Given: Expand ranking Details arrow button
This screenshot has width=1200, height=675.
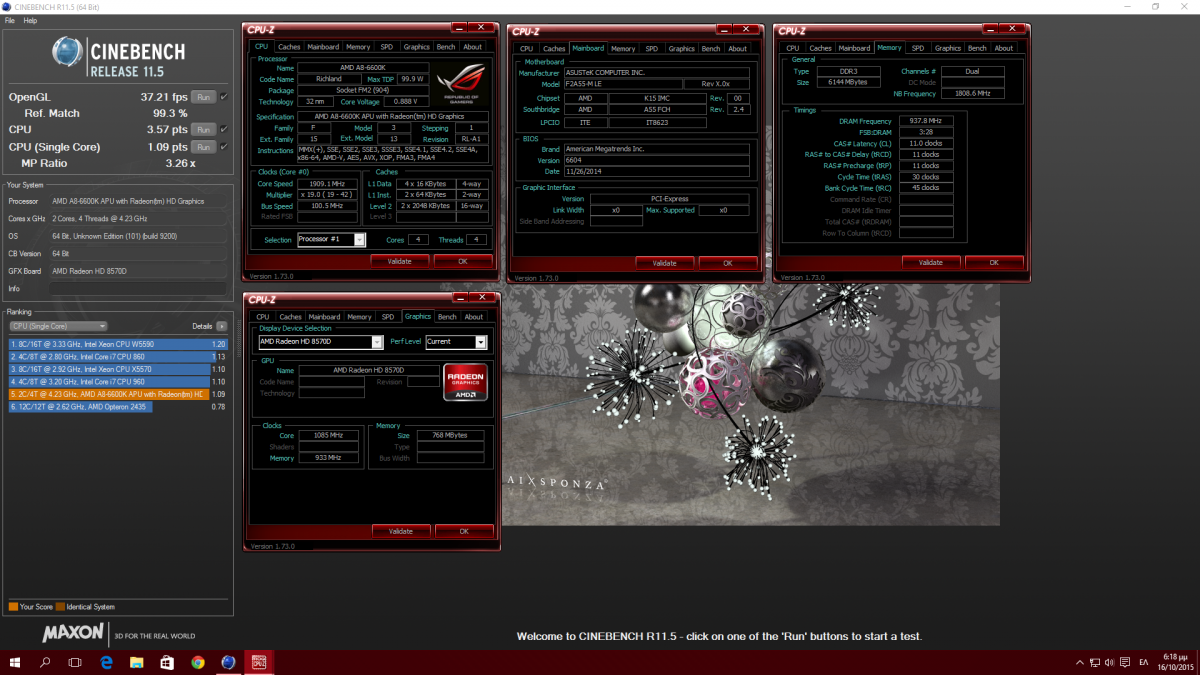Looking at the screenshot, I should (x=221, y=326).
